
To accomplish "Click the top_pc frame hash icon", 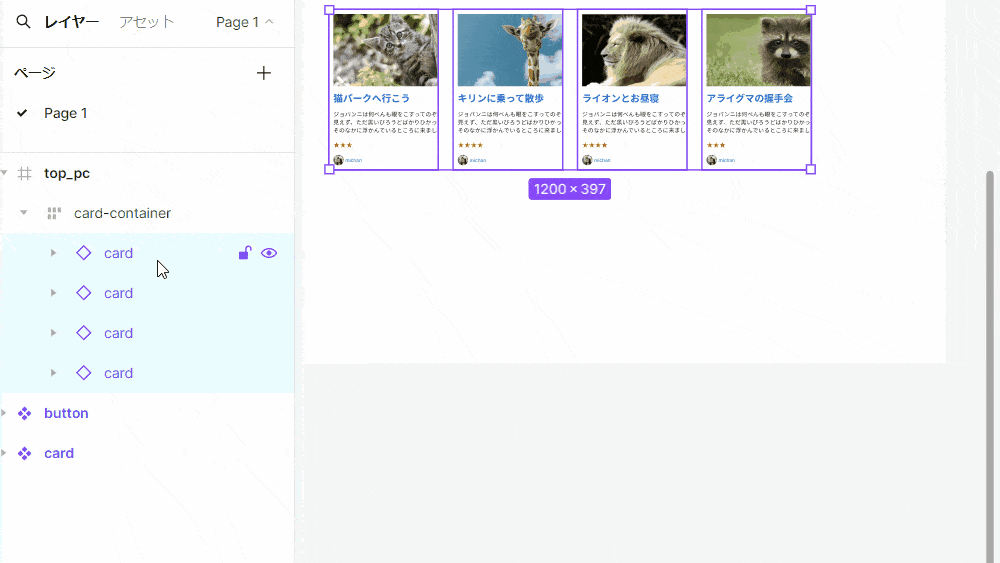I will [24, 173].
